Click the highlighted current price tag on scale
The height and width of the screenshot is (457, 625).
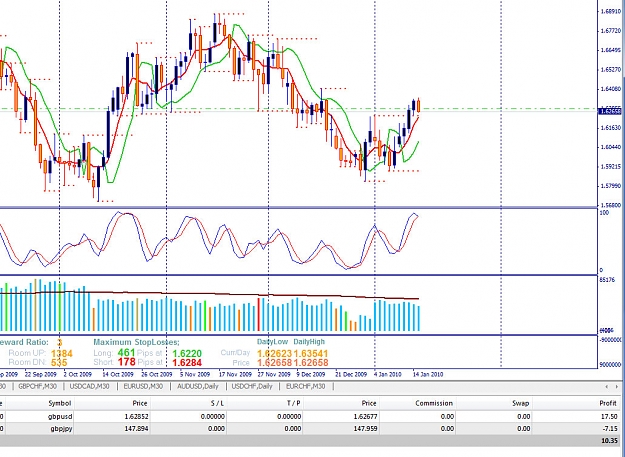610,111
